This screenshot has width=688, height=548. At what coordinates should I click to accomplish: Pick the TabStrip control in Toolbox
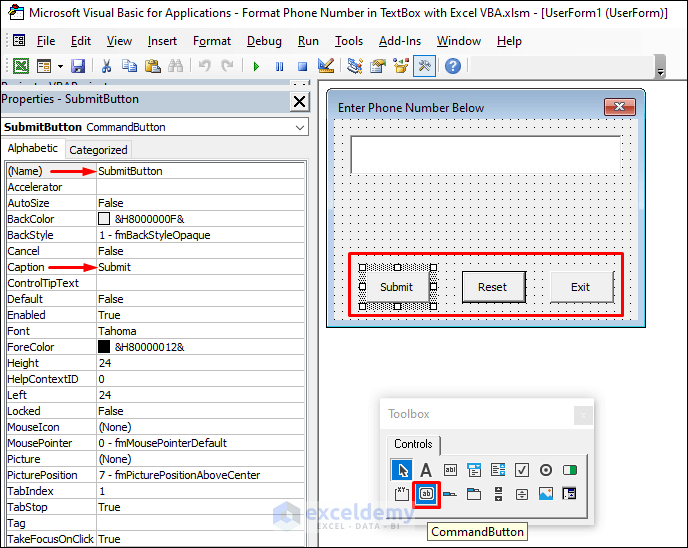click(450, 494)
